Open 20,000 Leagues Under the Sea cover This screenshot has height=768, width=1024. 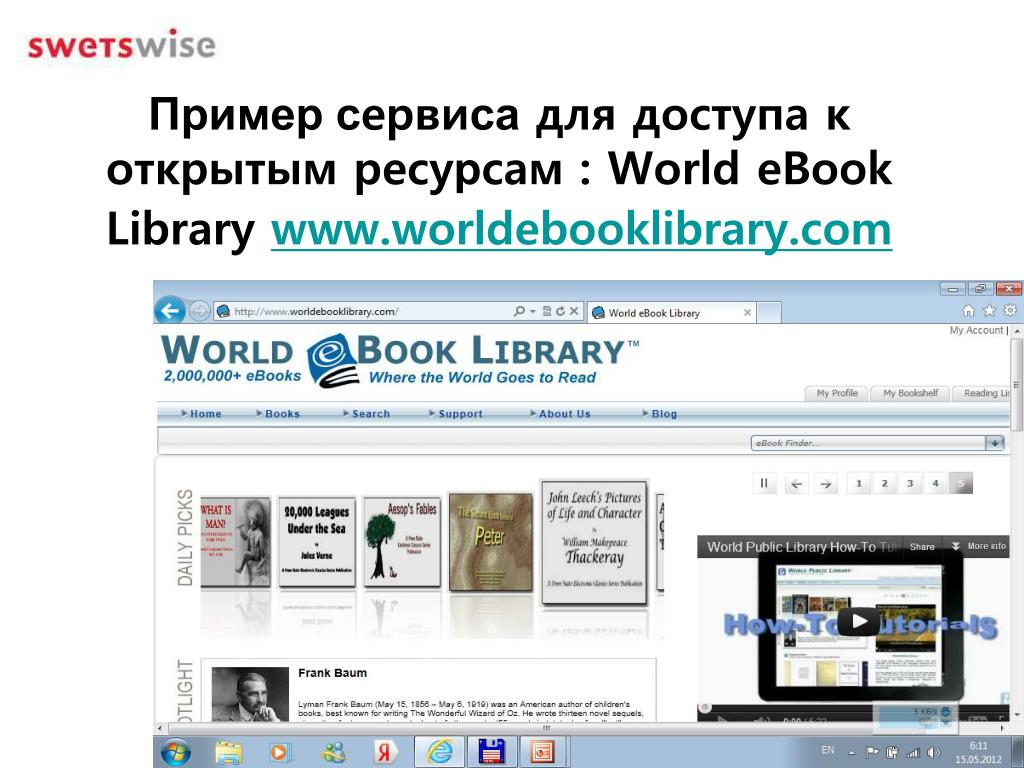(x=317, y=541)
